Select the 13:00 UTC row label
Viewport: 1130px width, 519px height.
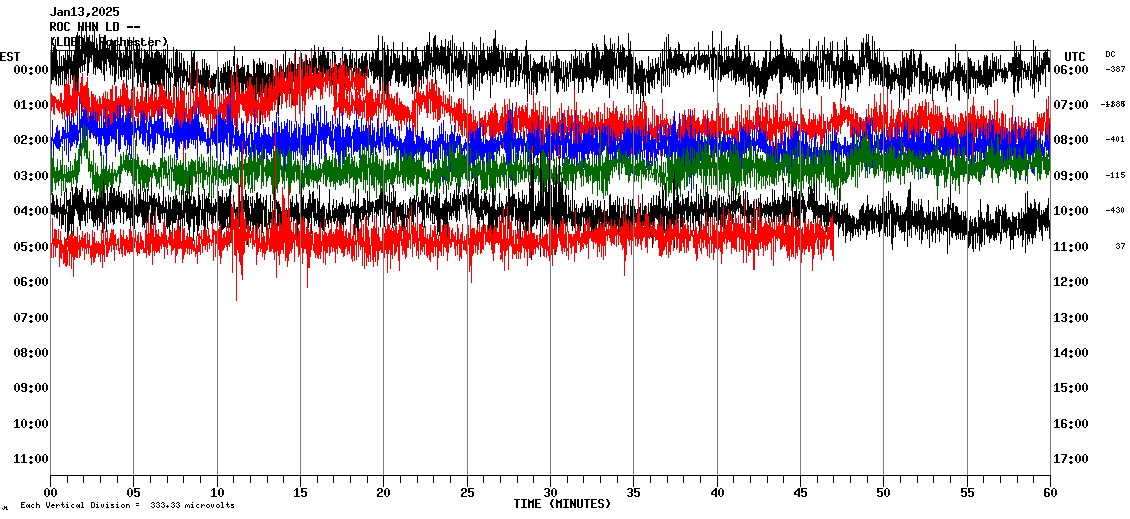tap(1071, 318)
